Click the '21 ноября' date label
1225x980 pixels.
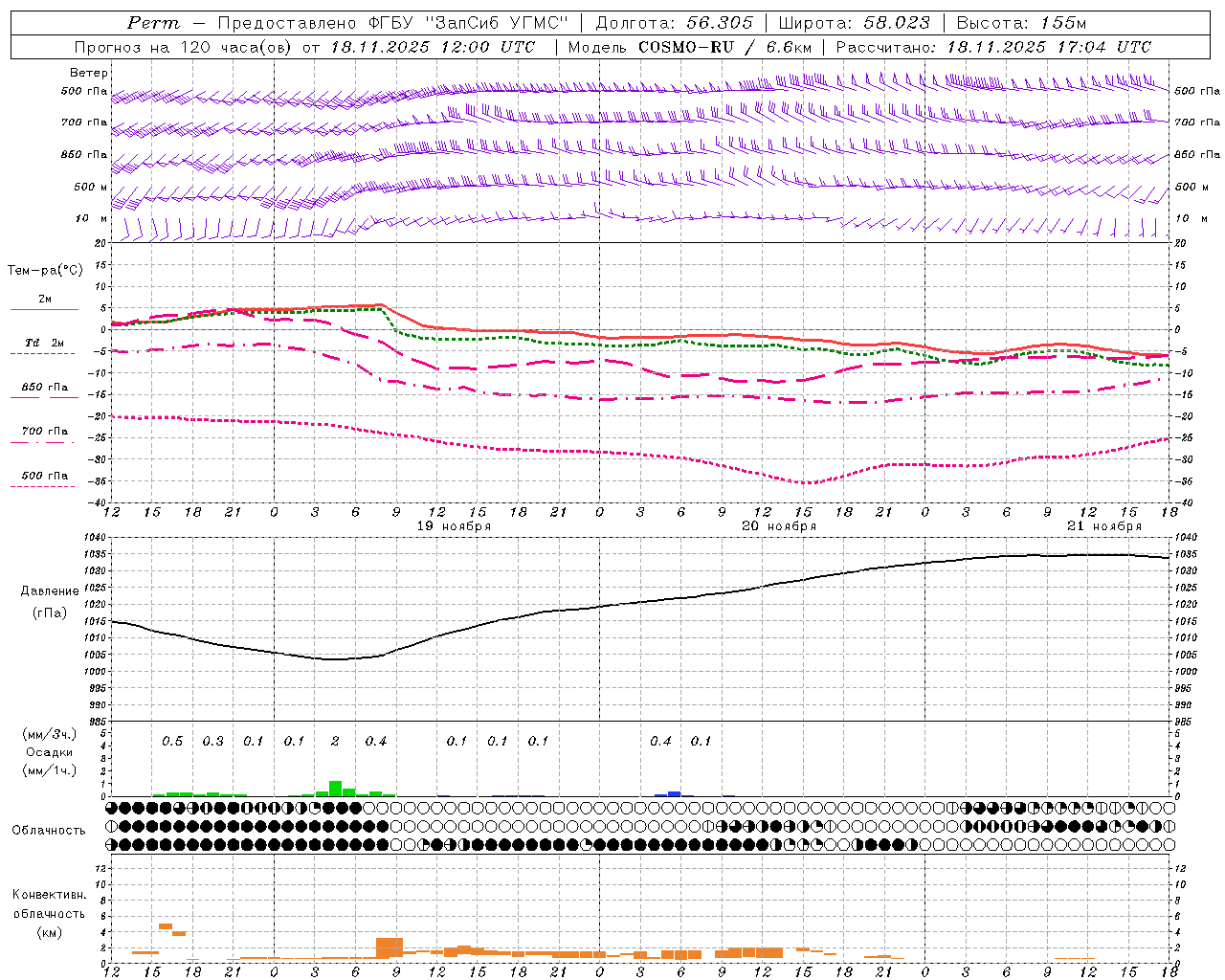coord(1104,526)
